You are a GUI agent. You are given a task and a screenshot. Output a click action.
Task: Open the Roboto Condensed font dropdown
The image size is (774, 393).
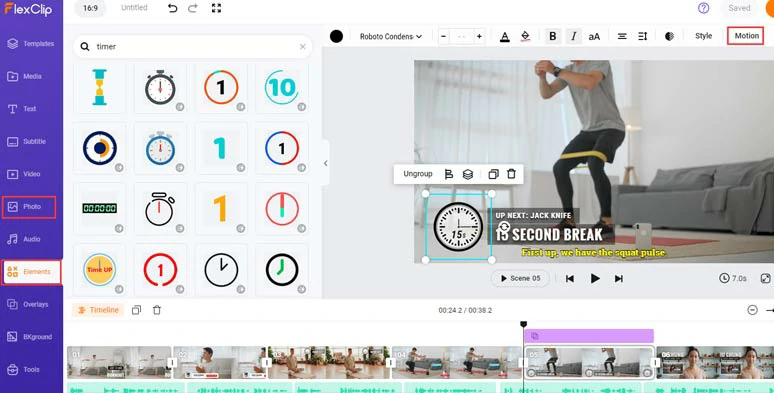(391, 36)
